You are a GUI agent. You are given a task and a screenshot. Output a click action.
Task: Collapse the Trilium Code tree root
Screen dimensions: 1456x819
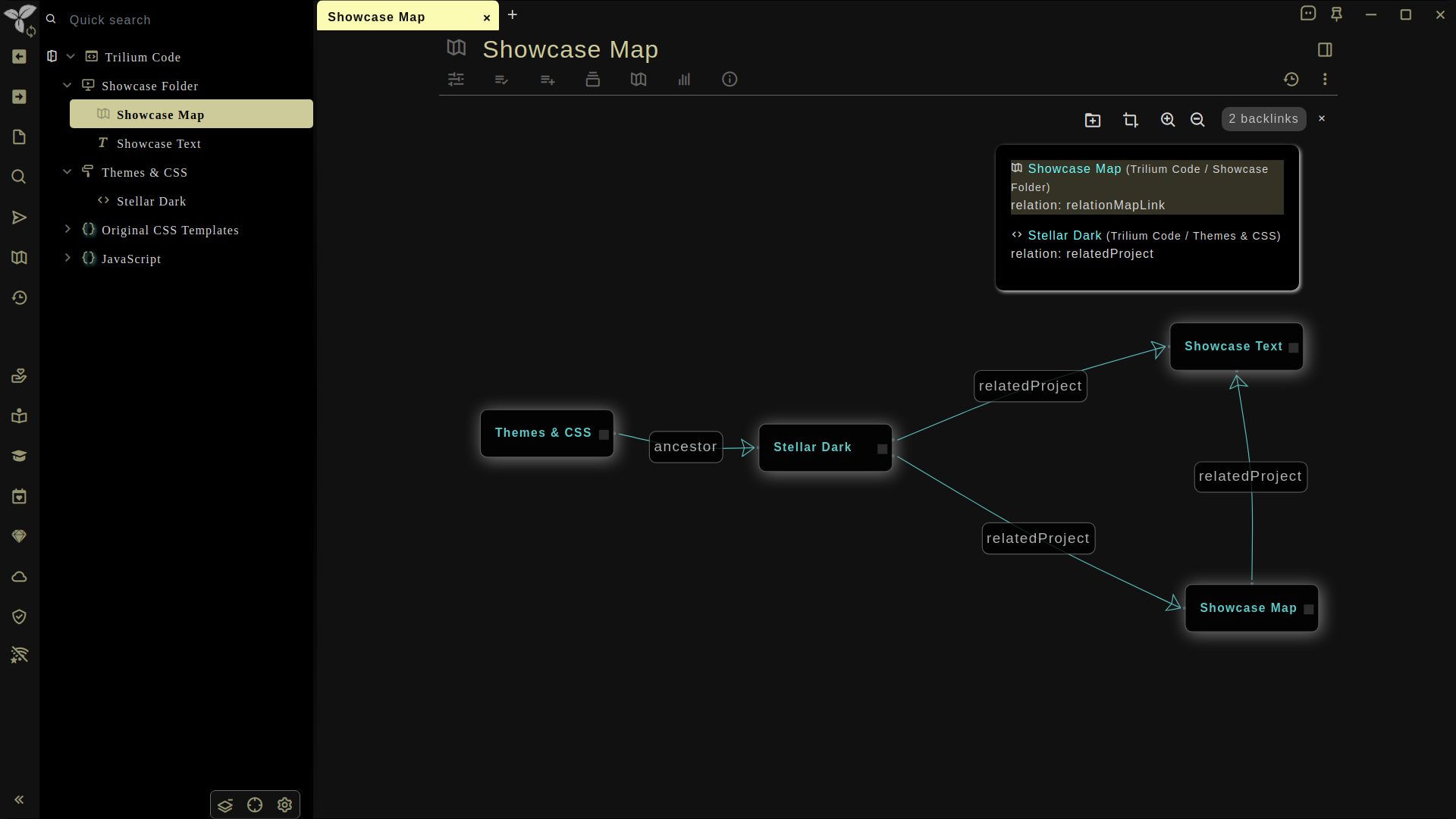point(71,57)
